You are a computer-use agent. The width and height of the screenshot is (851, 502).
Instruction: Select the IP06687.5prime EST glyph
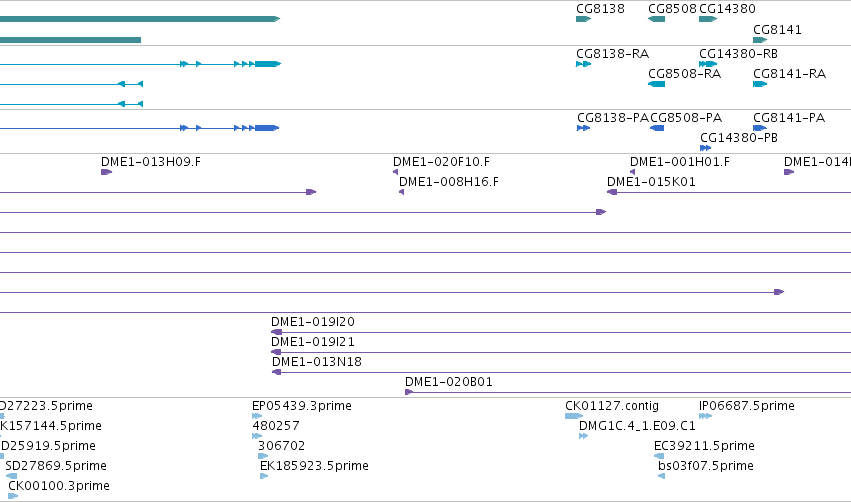(x=706, y=416)
